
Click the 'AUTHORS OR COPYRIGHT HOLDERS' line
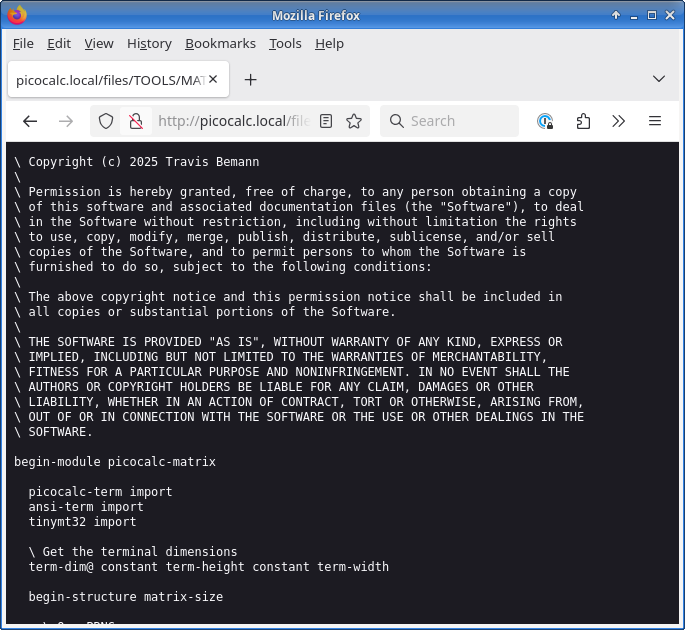click(274, 387)
